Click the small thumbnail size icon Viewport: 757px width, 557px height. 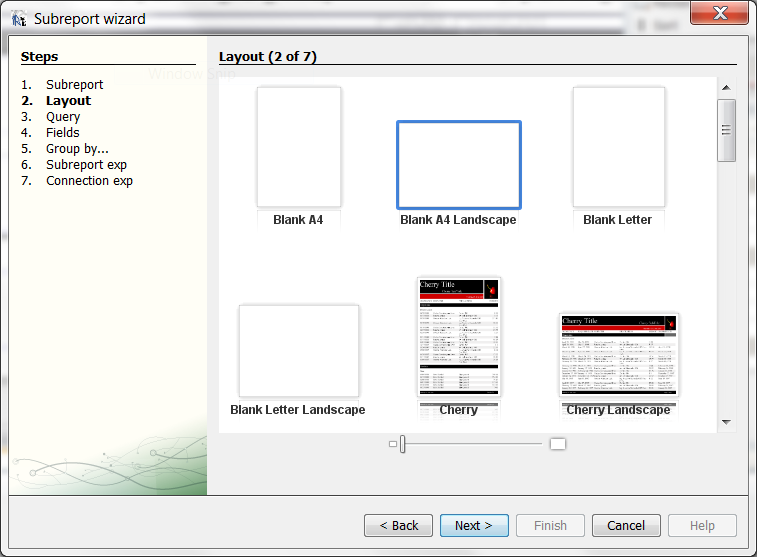[x=392, y=444]
